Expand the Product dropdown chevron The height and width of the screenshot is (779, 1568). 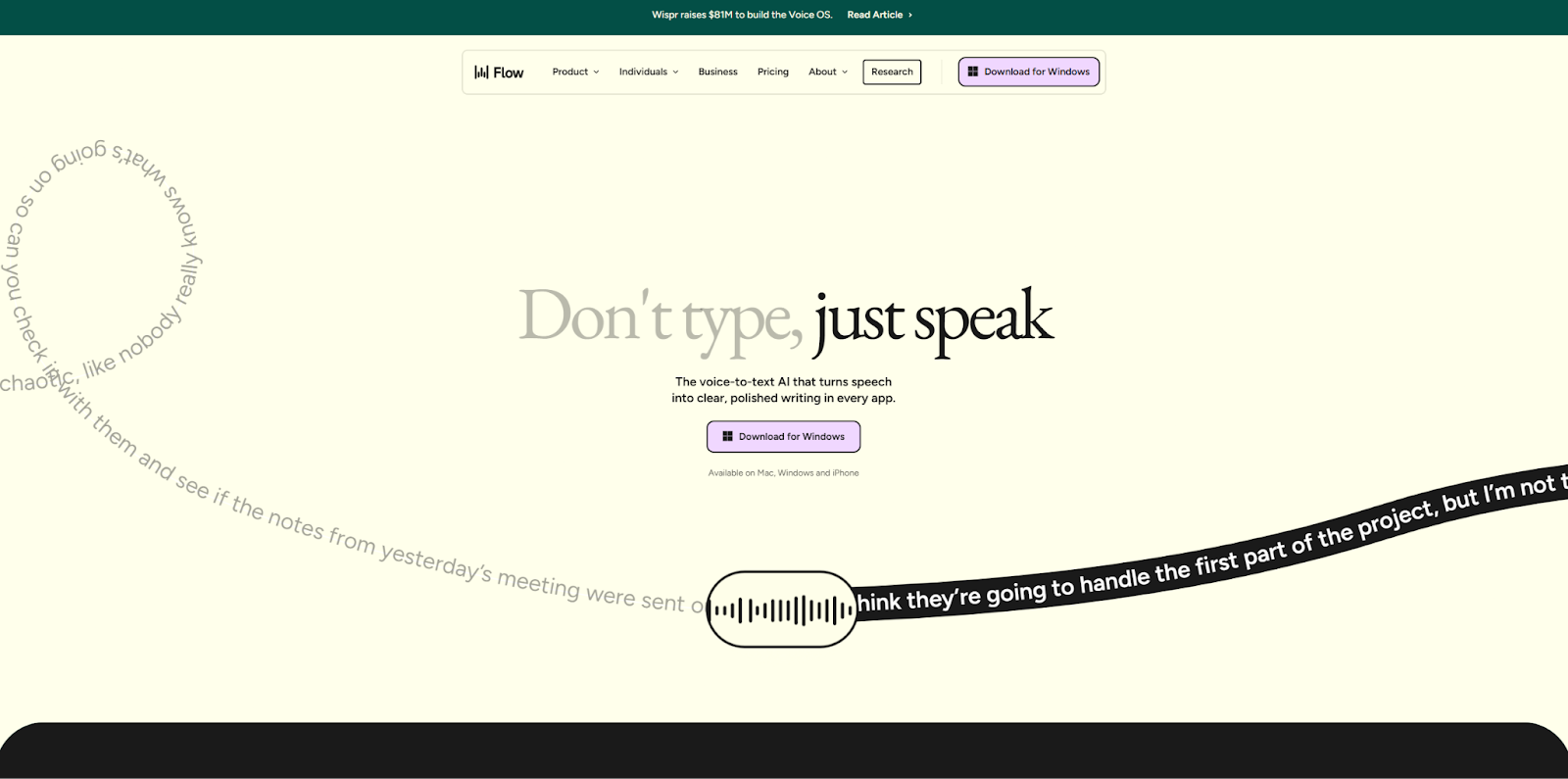point(596,72)
